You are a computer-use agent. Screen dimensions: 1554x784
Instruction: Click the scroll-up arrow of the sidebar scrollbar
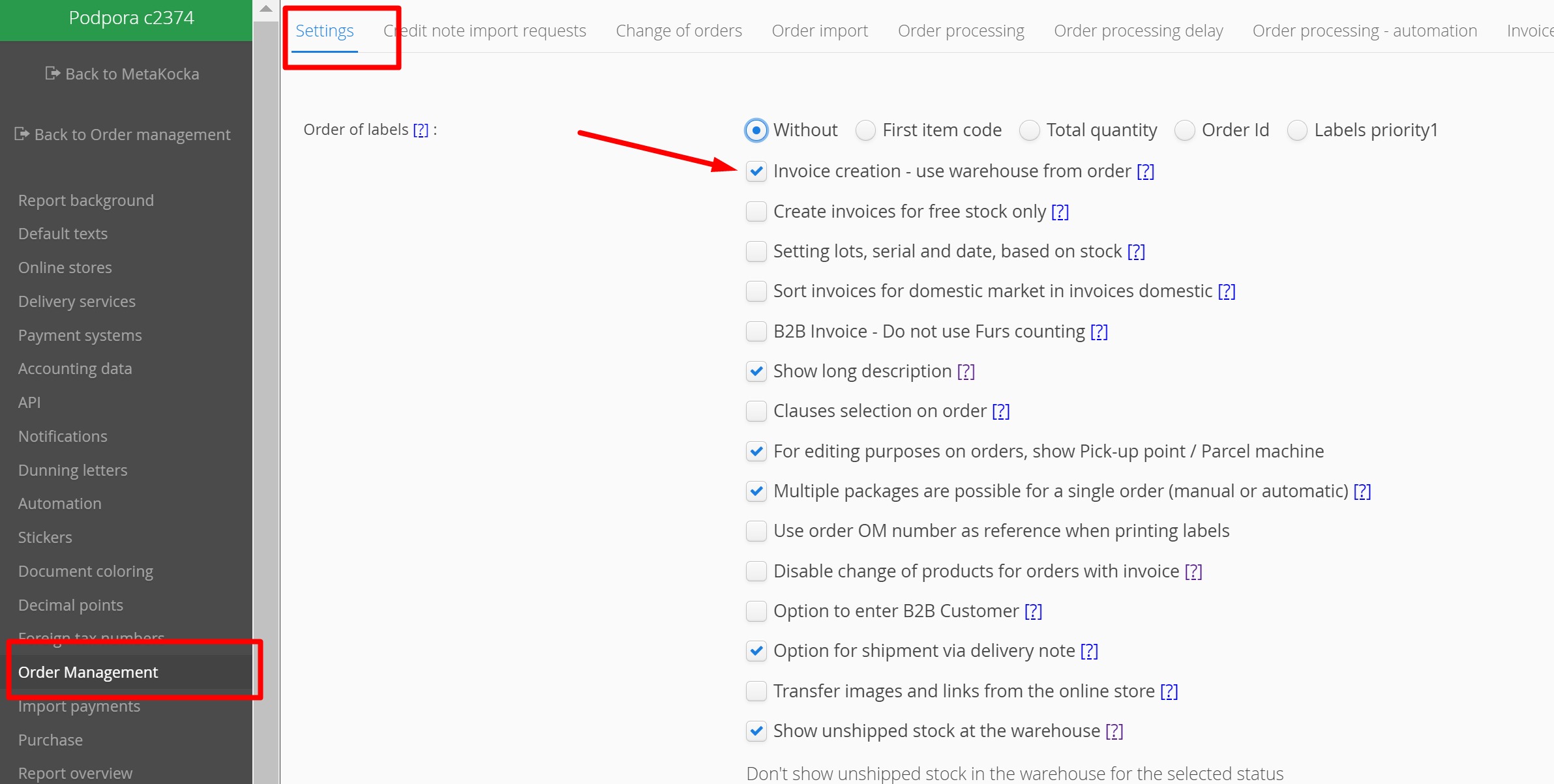[x=265, y=9]
